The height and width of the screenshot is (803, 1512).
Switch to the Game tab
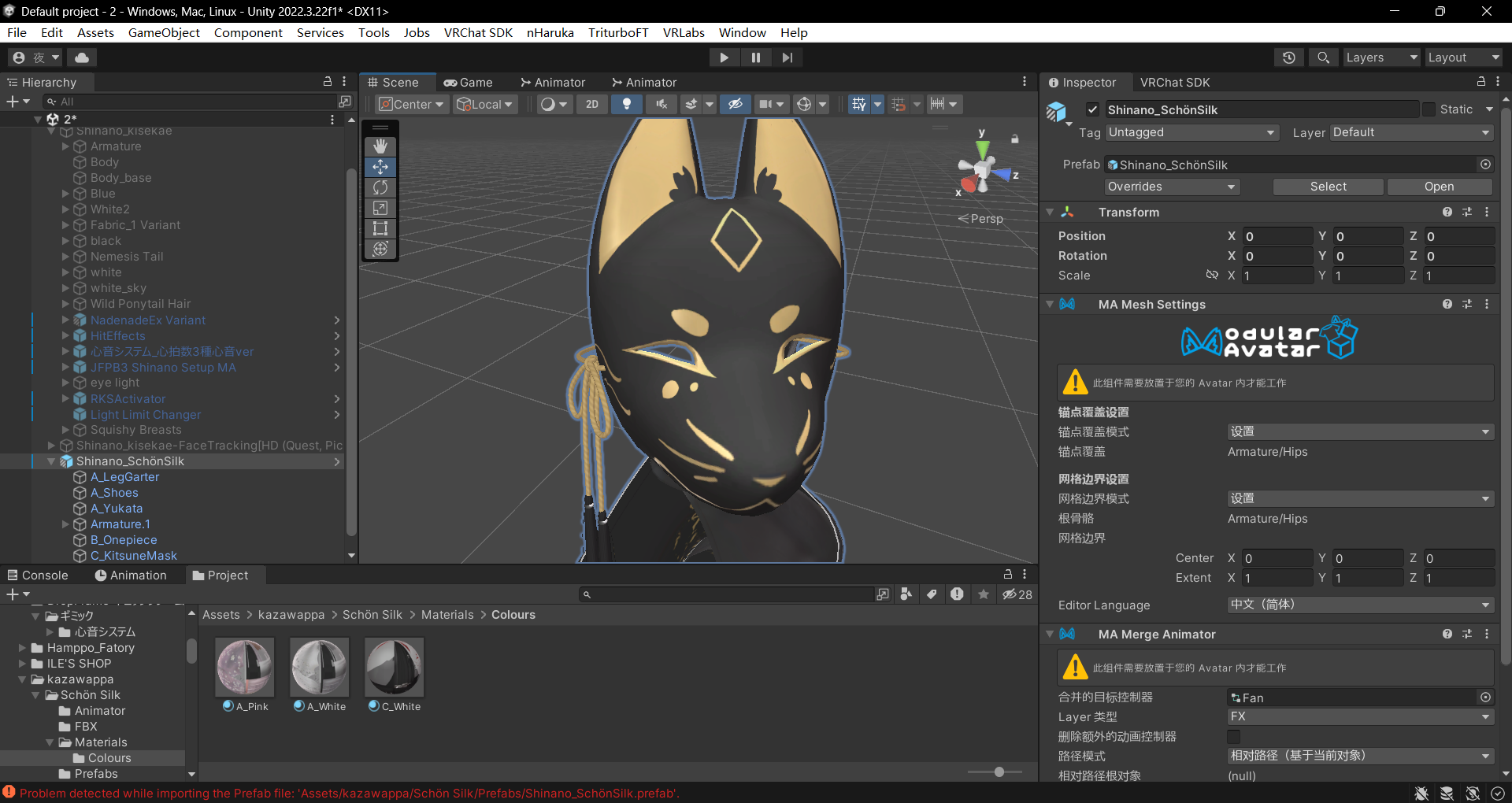(x=468, y=82)
